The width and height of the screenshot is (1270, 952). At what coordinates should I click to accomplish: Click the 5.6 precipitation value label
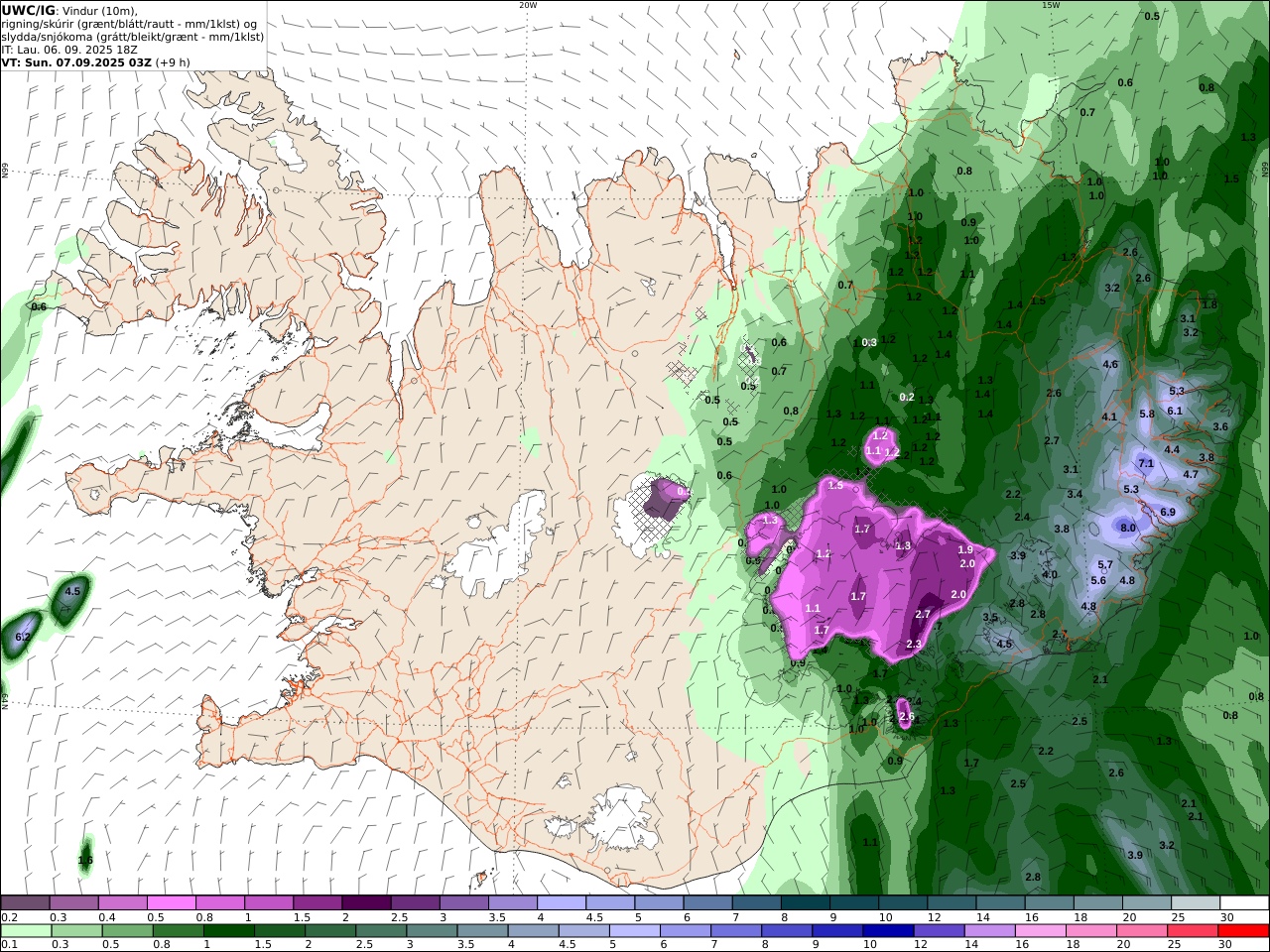pyautogui.click(x=1098, y=580)
